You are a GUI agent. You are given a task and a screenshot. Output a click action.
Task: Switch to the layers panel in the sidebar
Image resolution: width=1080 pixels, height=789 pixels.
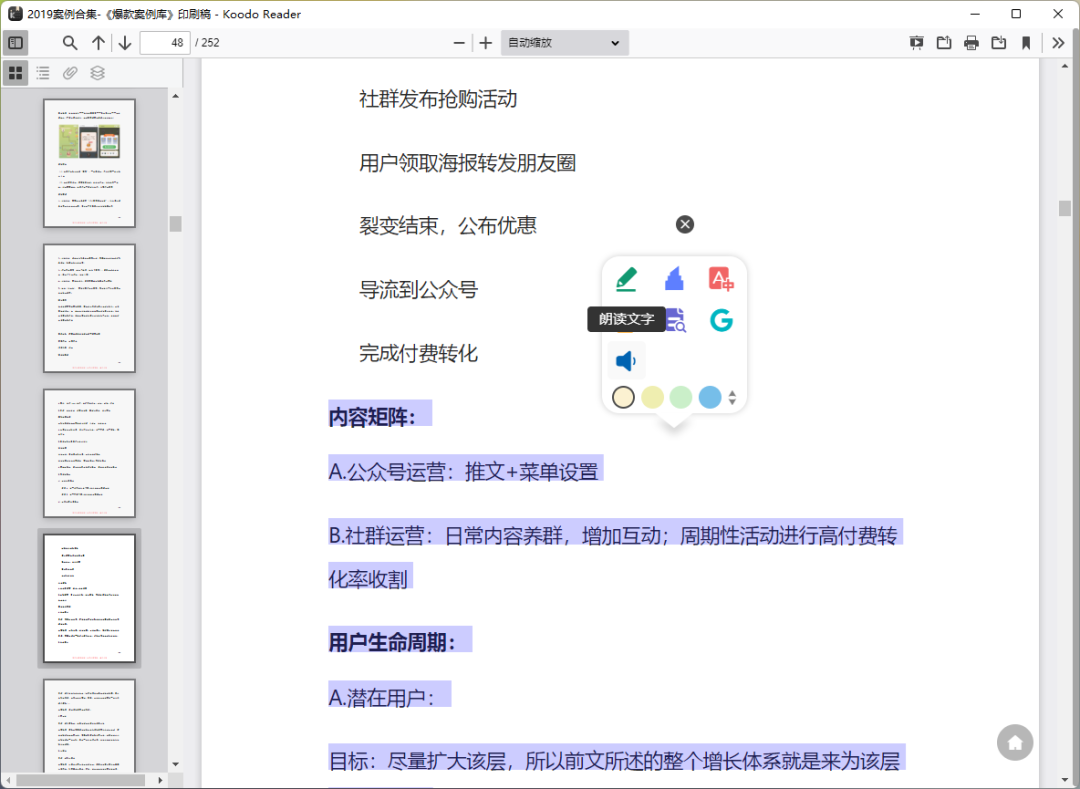click(97, 72)
